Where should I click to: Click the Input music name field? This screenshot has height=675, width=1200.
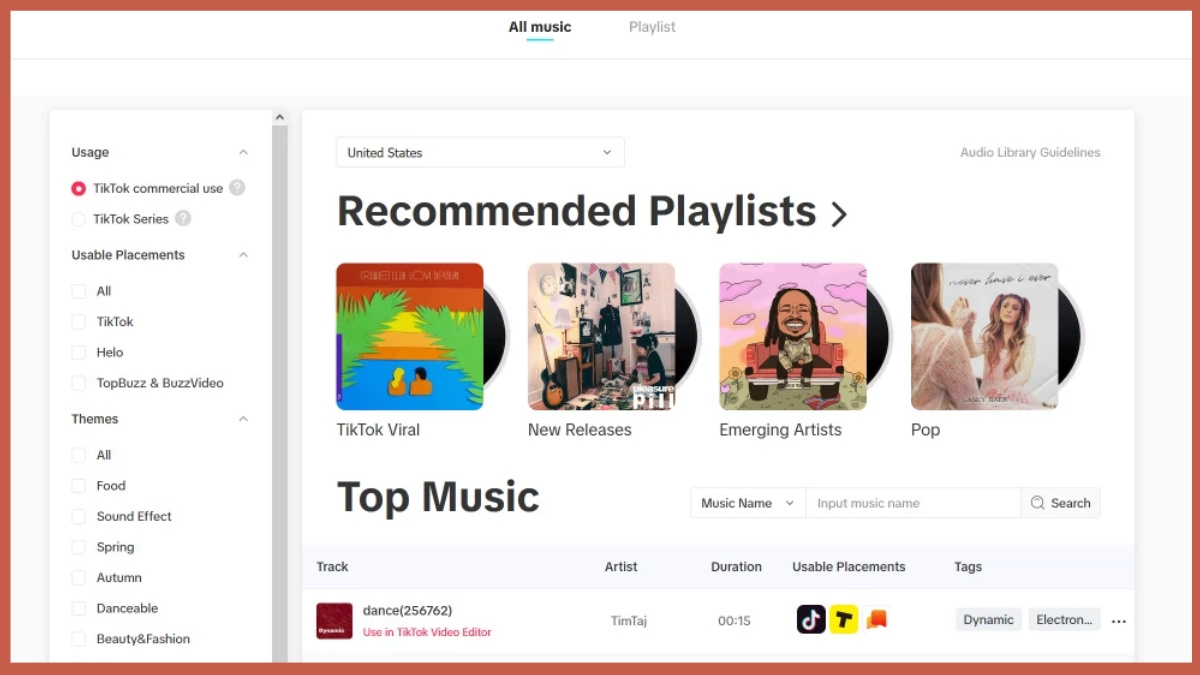[913, 503]
